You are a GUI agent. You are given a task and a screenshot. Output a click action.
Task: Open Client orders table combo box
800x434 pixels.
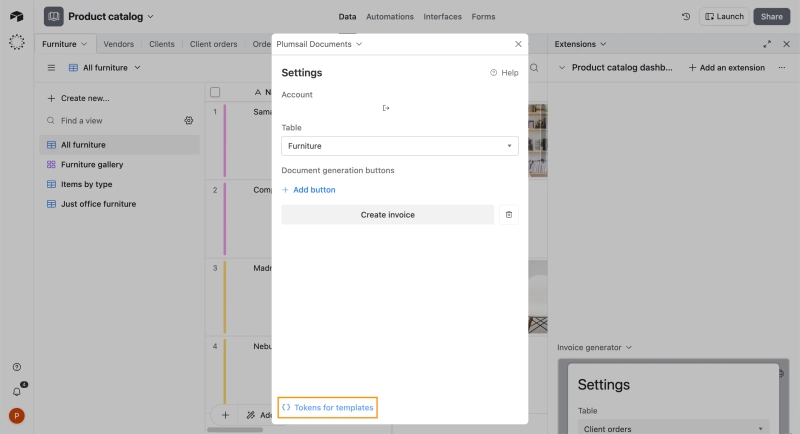click(x=673, y=428)
